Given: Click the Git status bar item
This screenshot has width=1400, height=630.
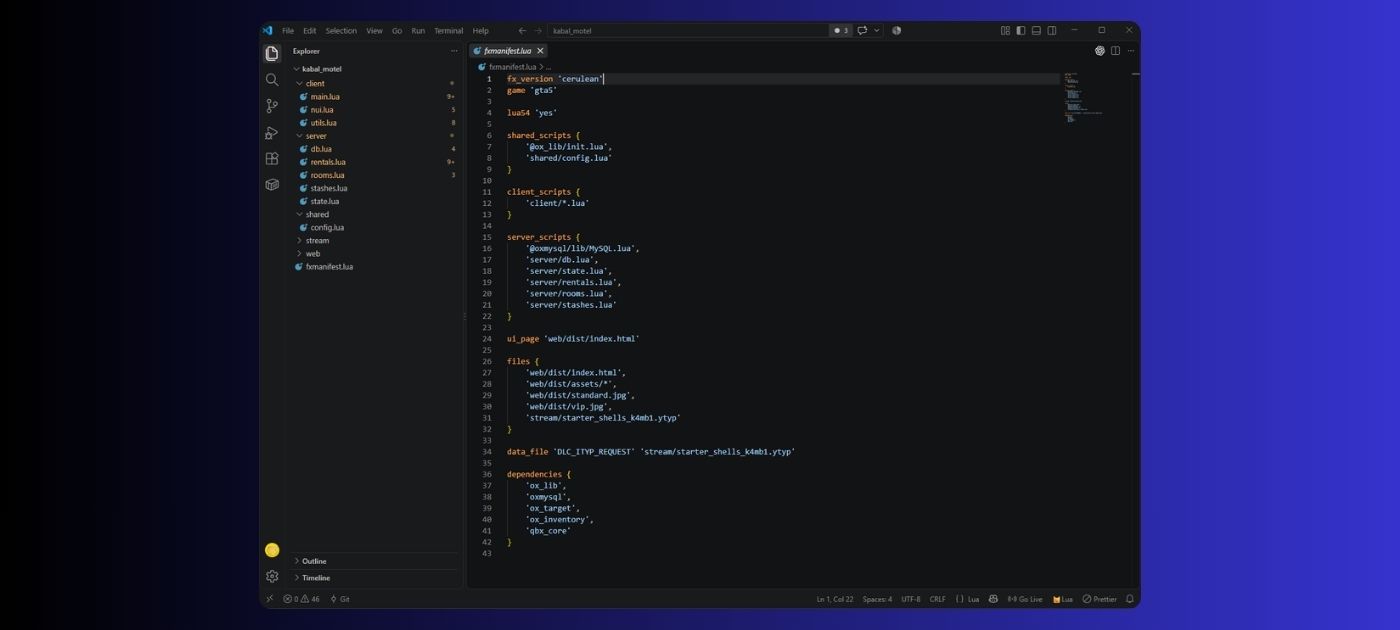Looking at the screenshot, I should [x=340, y=599].
